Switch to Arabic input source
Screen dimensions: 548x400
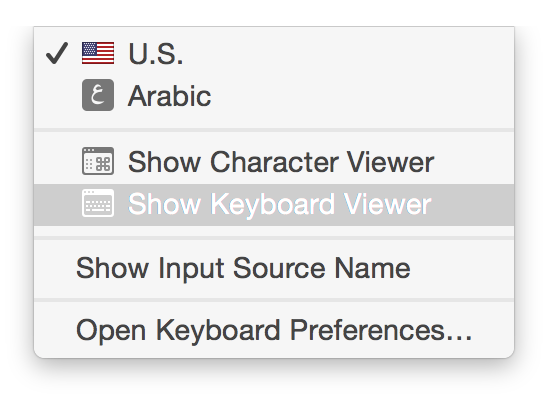(274, 95)
